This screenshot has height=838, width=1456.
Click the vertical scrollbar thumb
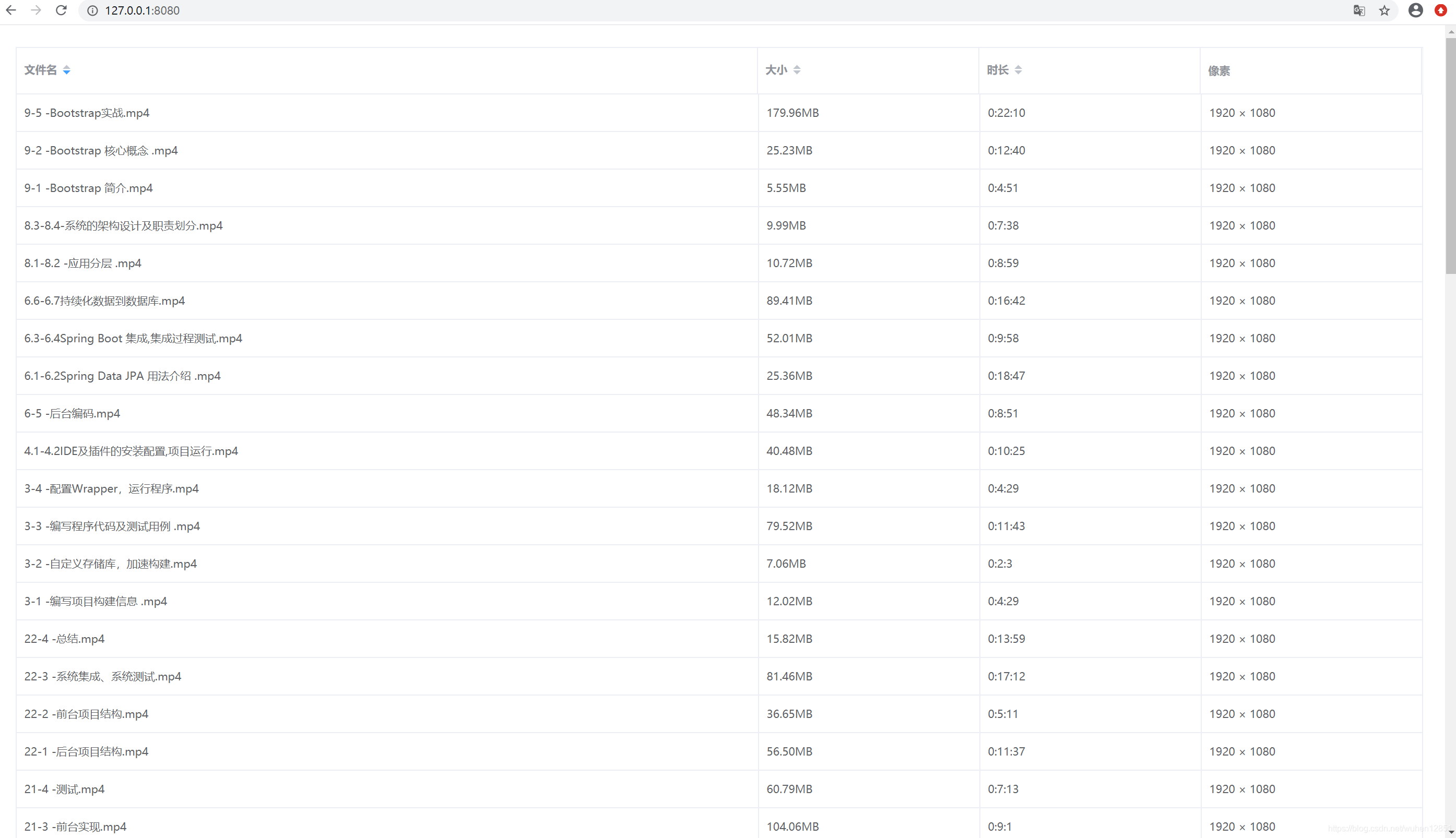tap(1451, 155)
